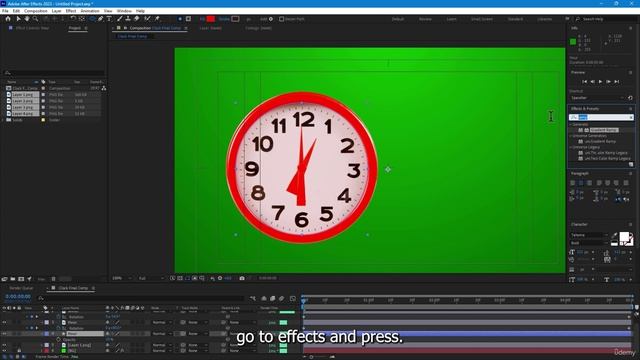640x360 pixels.
Task: Step to next frame in Preview panel
Action: coord(609,82)
